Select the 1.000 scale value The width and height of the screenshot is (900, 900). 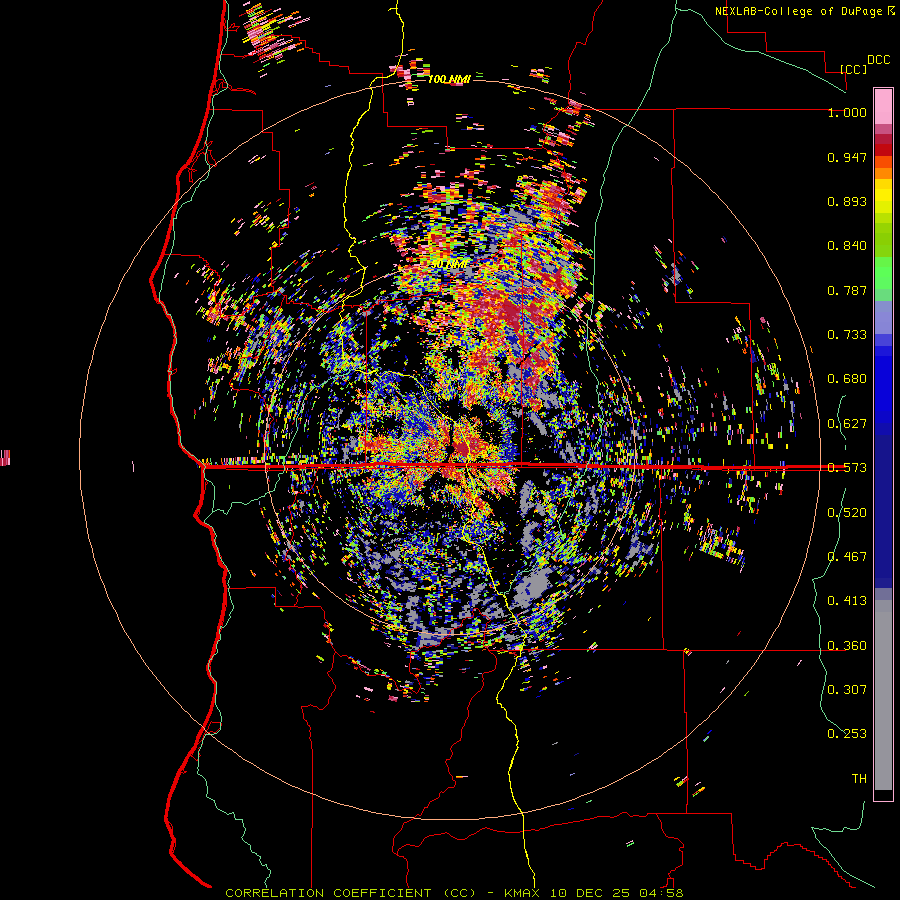point(847,112)
